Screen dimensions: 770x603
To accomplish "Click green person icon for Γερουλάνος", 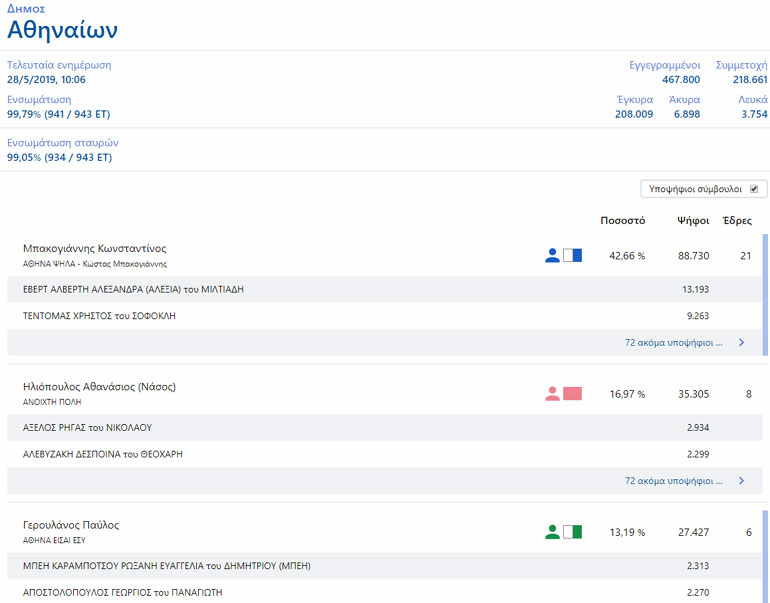I will [552, 532].
